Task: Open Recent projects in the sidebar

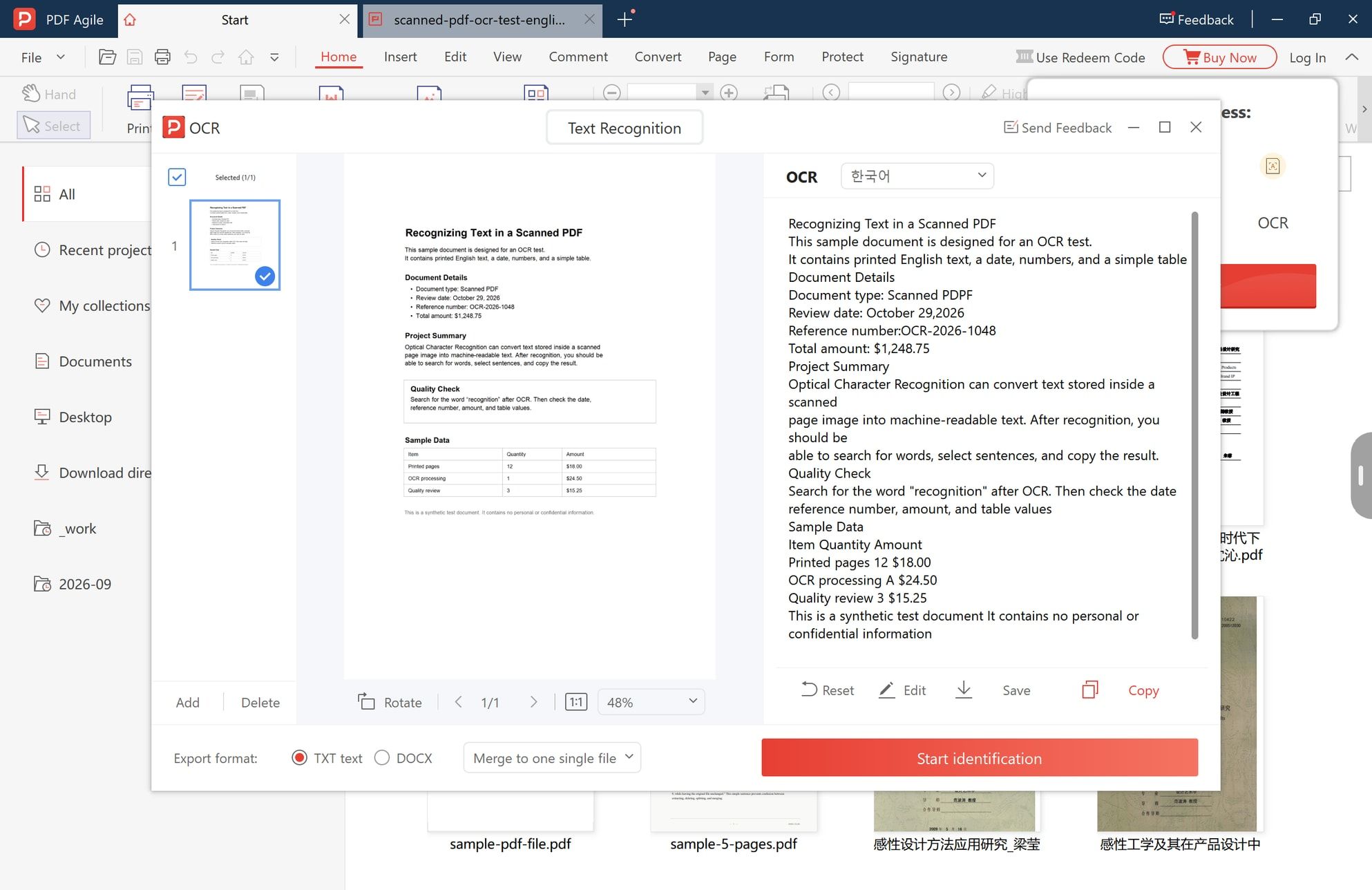Action: tap(93, 249)
